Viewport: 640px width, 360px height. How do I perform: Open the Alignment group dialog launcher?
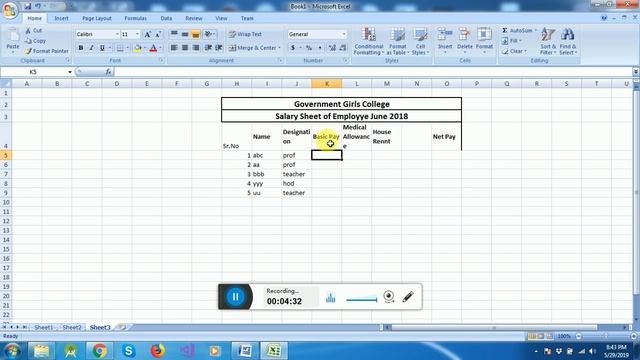(x=280, y=60)
